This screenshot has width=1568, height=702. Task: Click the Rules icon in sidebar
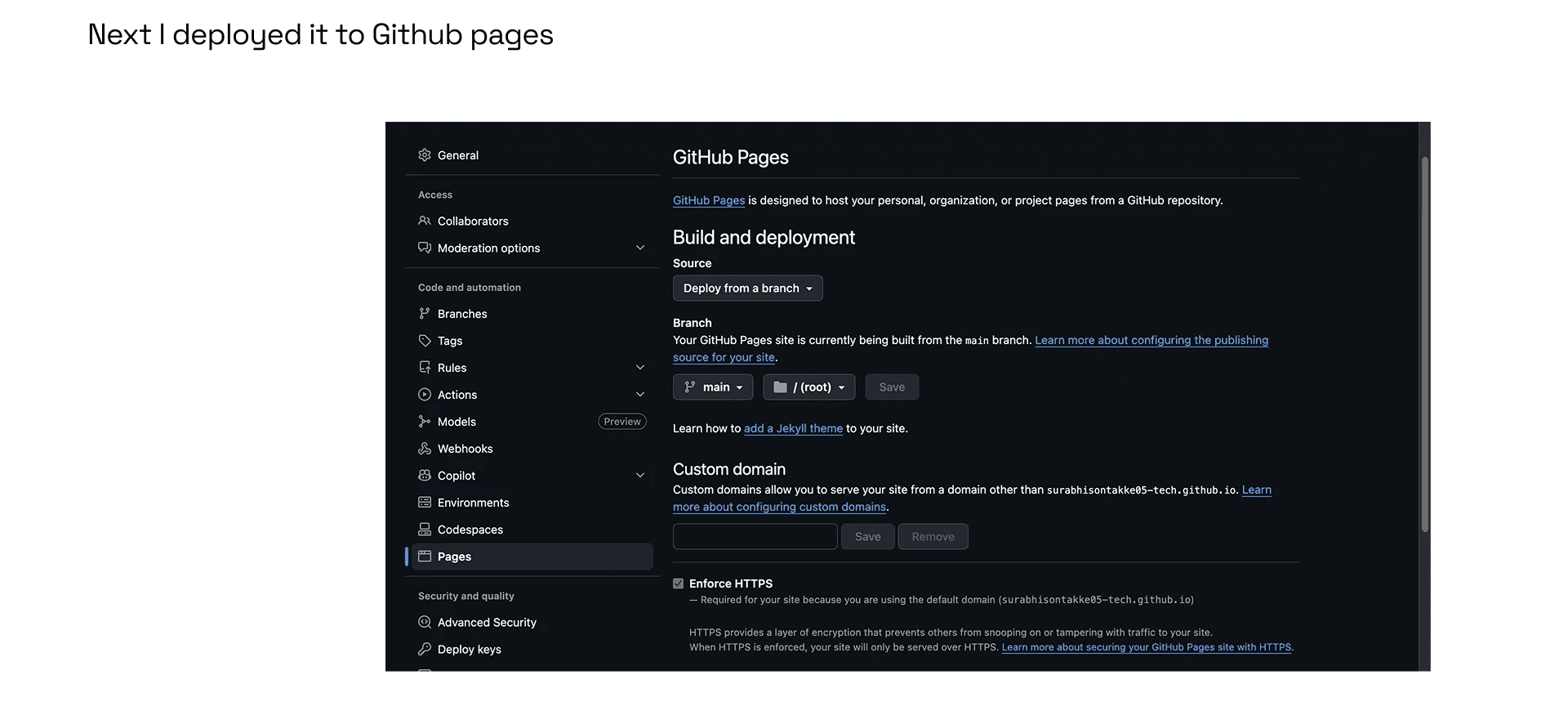425,367
